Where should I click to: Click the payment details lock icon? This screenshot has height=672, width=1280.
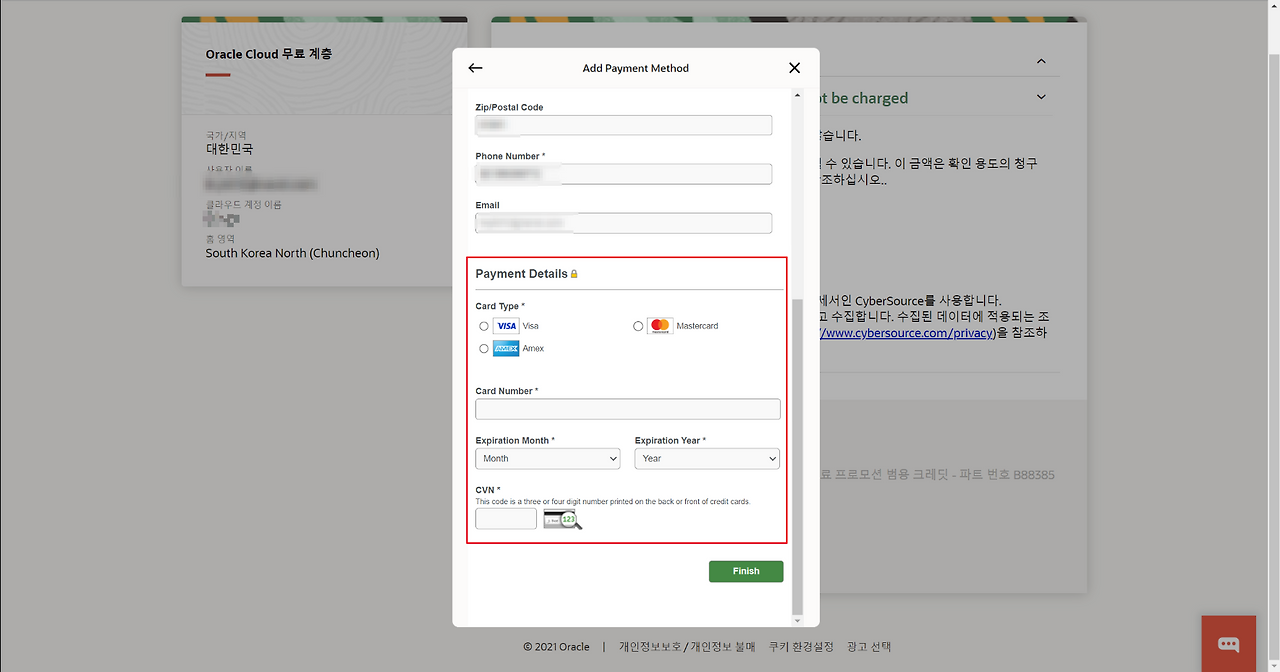click(x=574, y=274)
